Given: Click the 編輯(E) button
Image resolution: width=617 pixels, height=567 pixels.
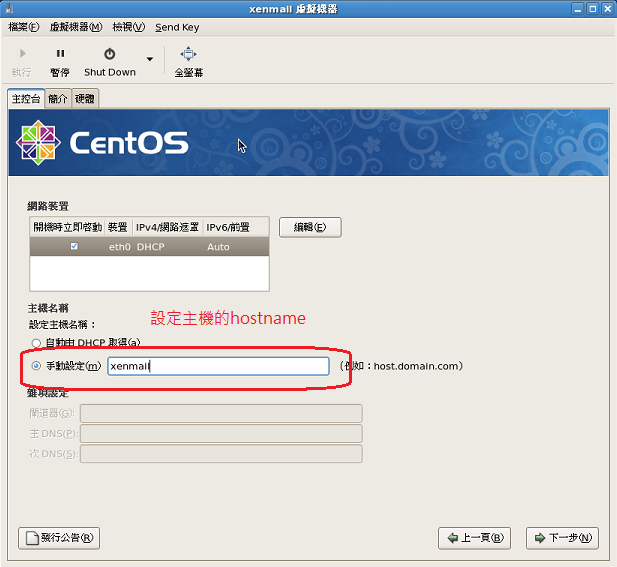Looking at the screenshot, I should pyautogui.click(x=310, y=227).
